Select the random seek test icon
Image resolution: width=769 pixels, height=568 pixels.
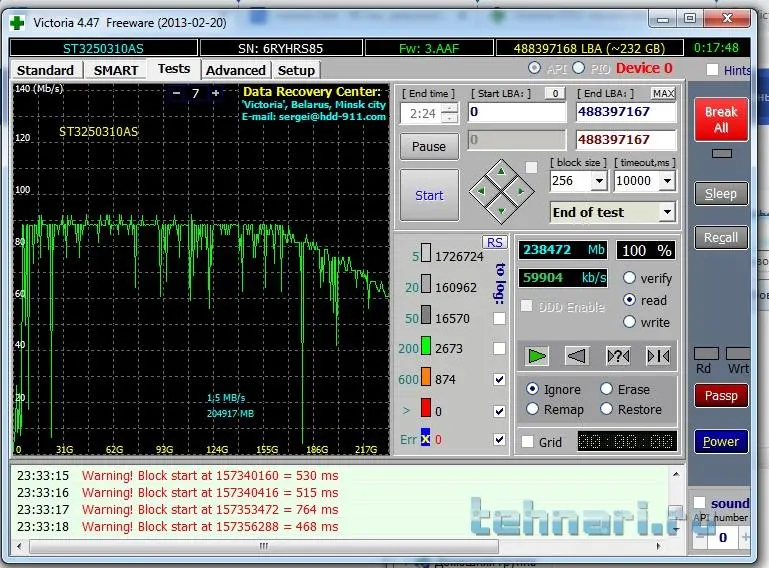coord(618,355)
